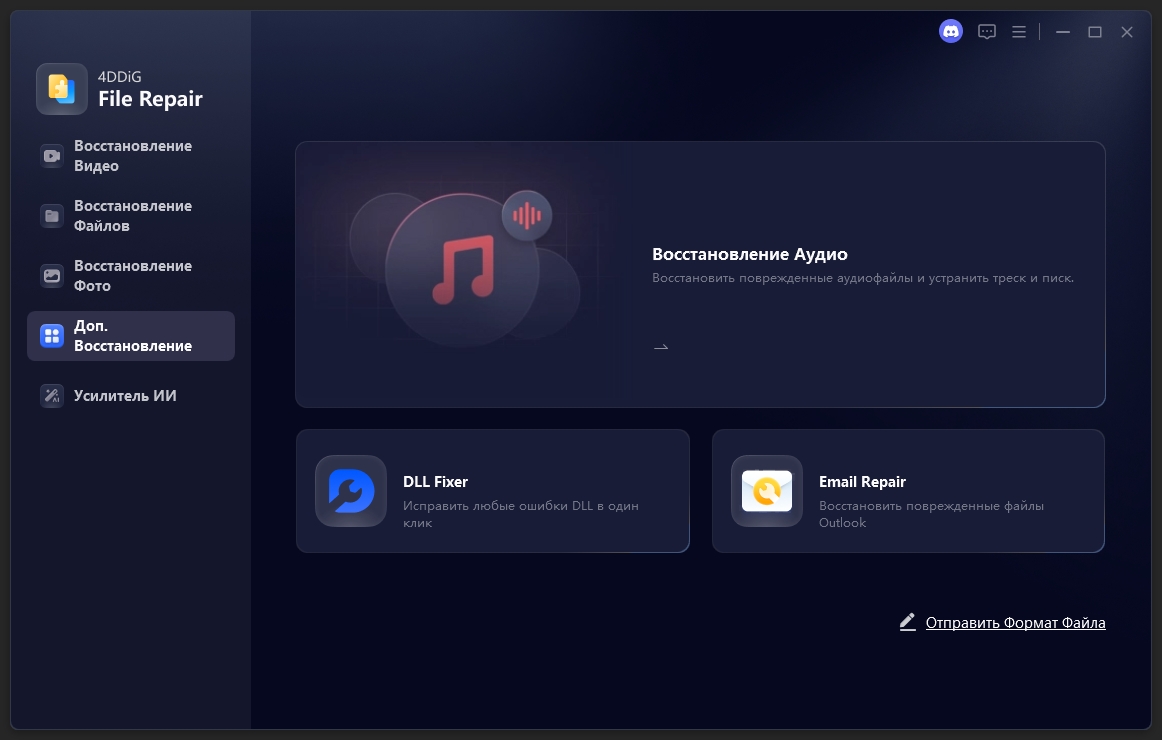Click the Отправить Формат Файла link
The width and height of the screenshot is (1162, 740).
tap(1014, 623)
